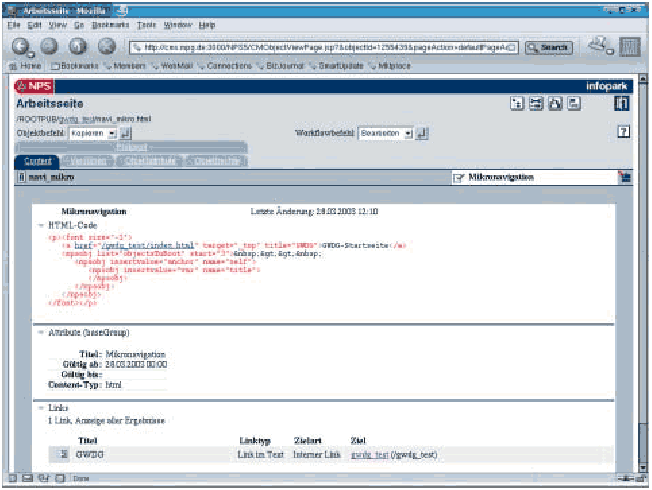Execute the Workflowbefehl with the adjacent button

pos(422,132)
